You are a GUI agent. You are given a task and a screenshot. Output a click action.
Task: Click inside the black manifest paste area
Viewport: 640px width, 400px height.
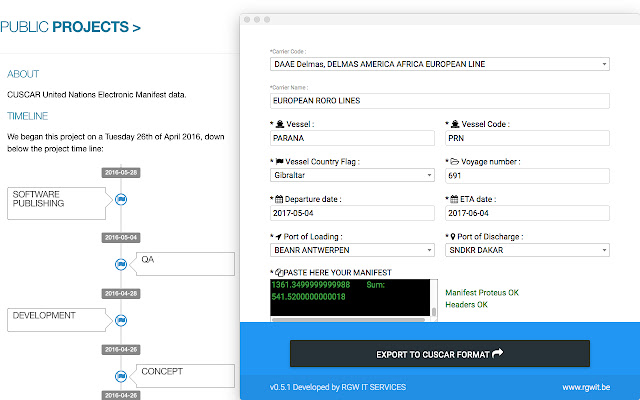[350, 297]
